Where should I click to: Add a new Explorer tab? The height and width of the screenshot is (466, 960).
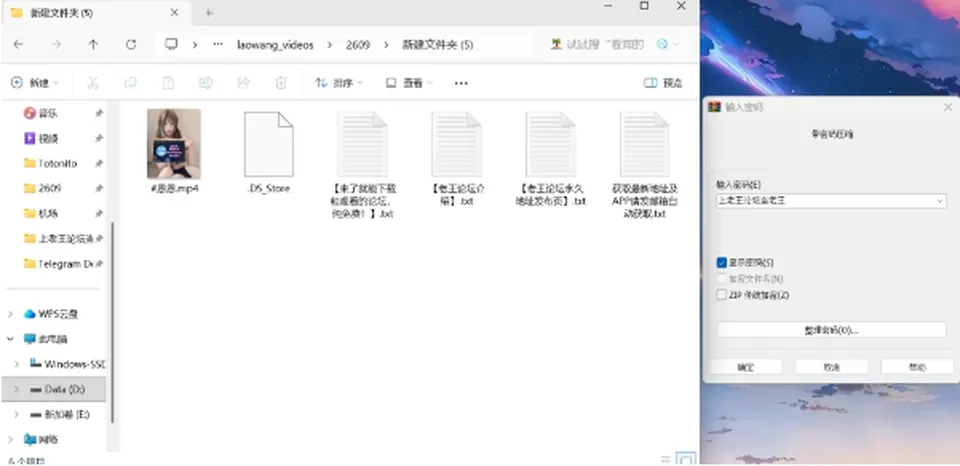(x=209, y=13)
